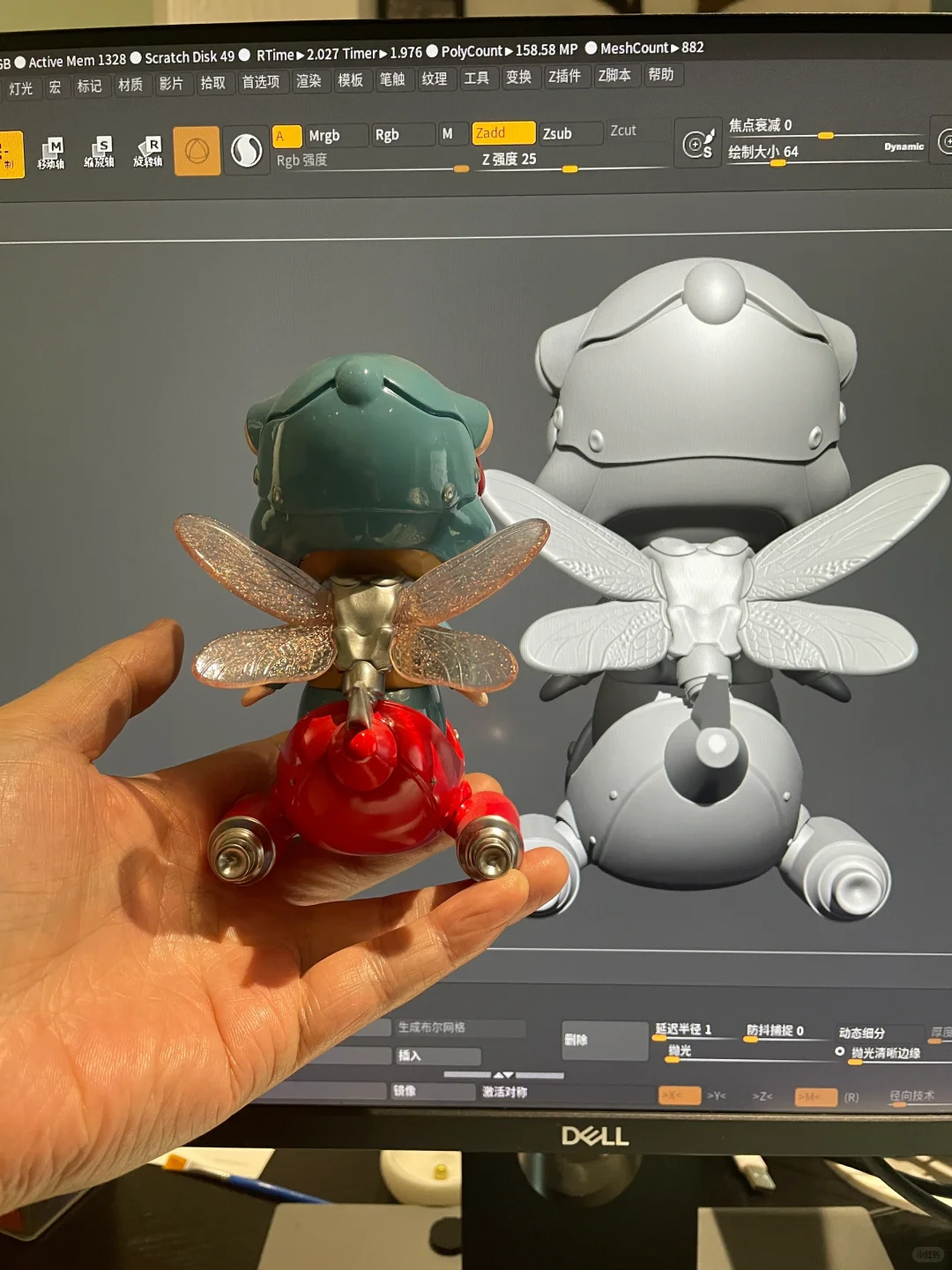
Task: Select the Scale (缩放轴) gizmo icon
Action: [100, 152]
